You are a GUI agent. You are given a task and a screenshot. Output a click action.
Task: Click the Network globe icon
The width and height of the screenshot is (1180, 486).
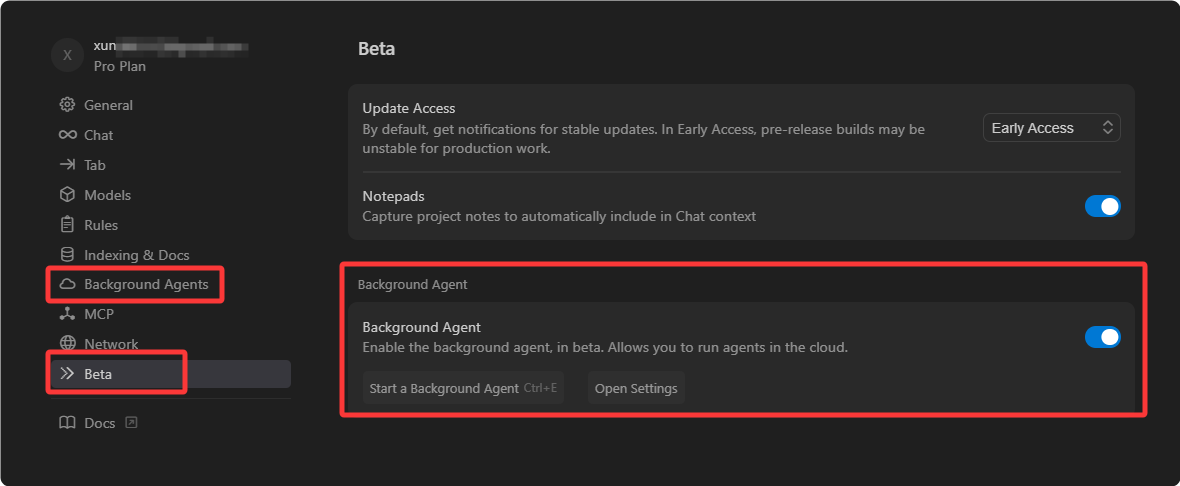[68, 344]
